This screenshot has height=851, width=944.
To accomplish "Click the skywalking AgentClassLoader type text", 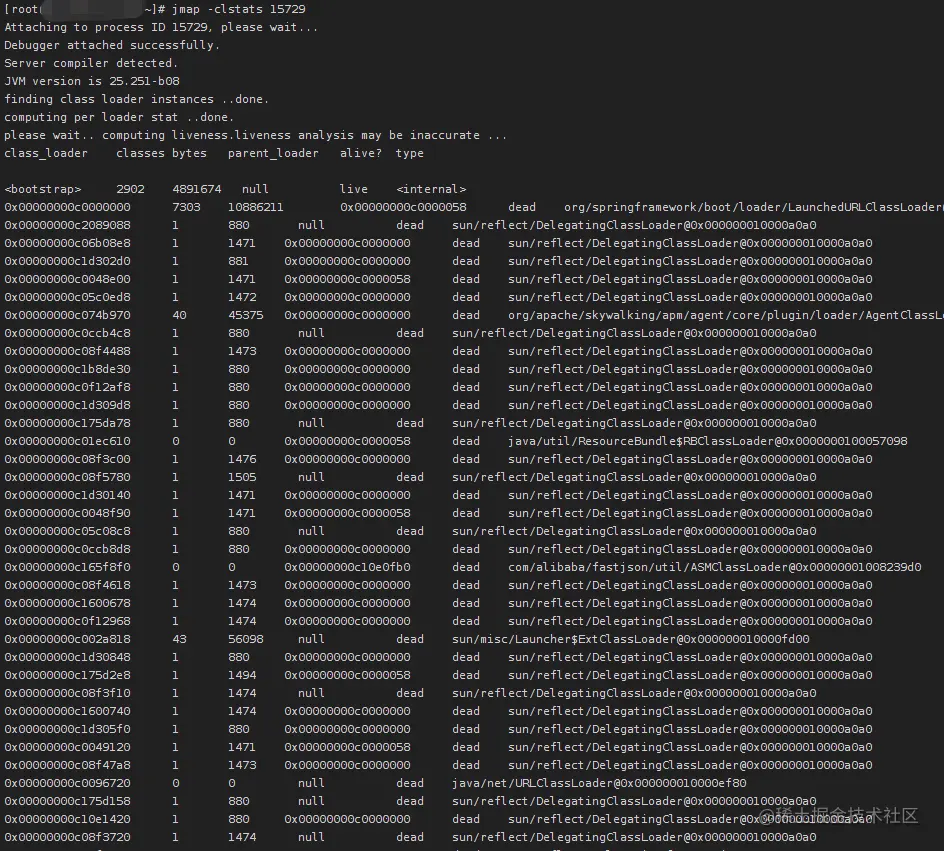I will (726, 315).
